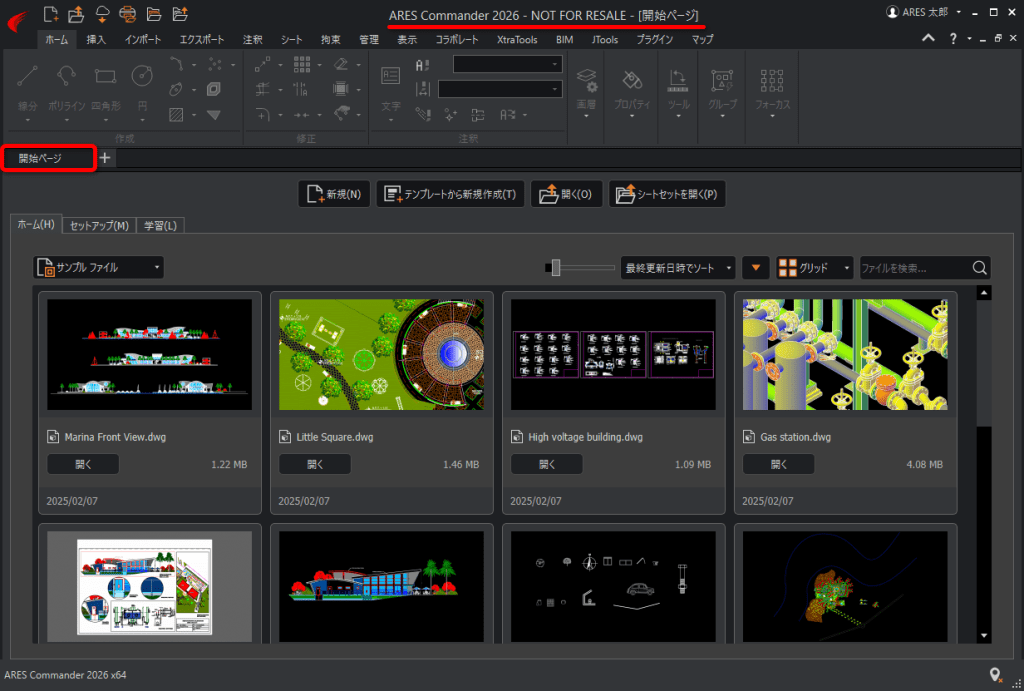Toggle the orange sort order arrow
Image resolution: width=1024 pixels, height=691 pixels.
[x=756, y=268]
